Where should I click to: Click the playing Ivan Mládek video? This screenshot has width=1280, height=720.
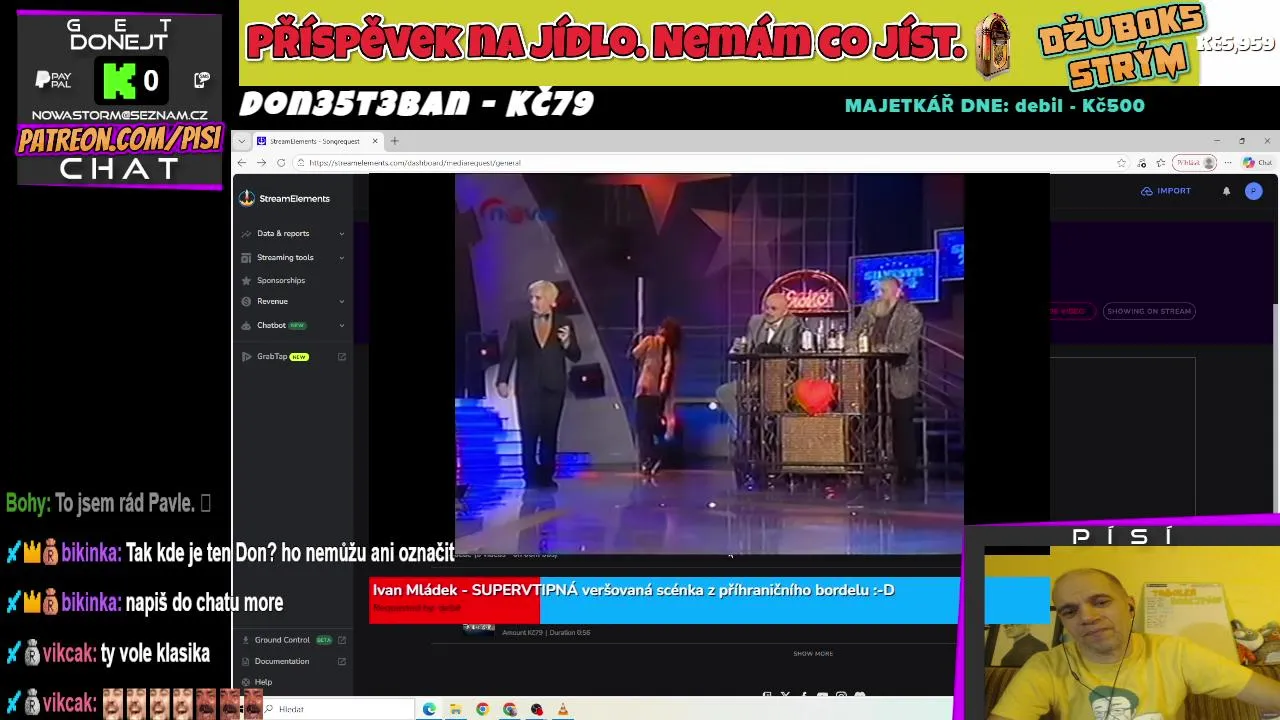pos(709,363)
